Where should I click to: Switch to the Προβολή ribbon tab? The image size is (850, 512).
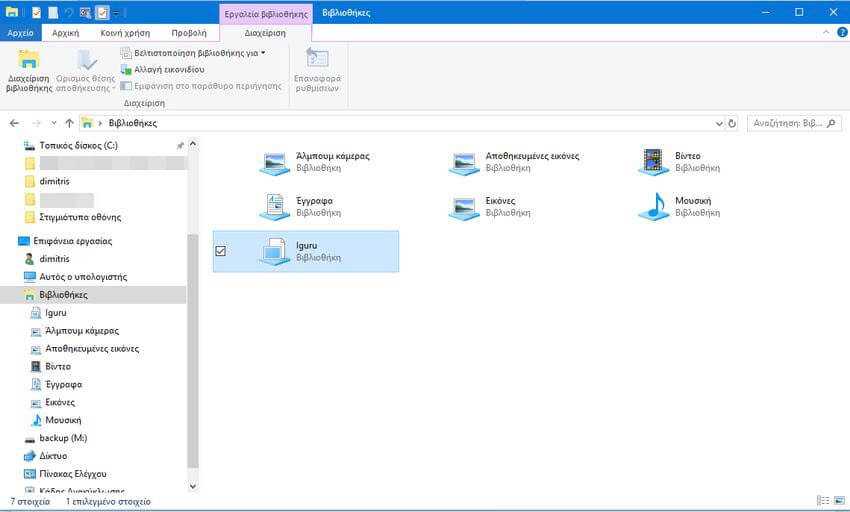(189, 33)
